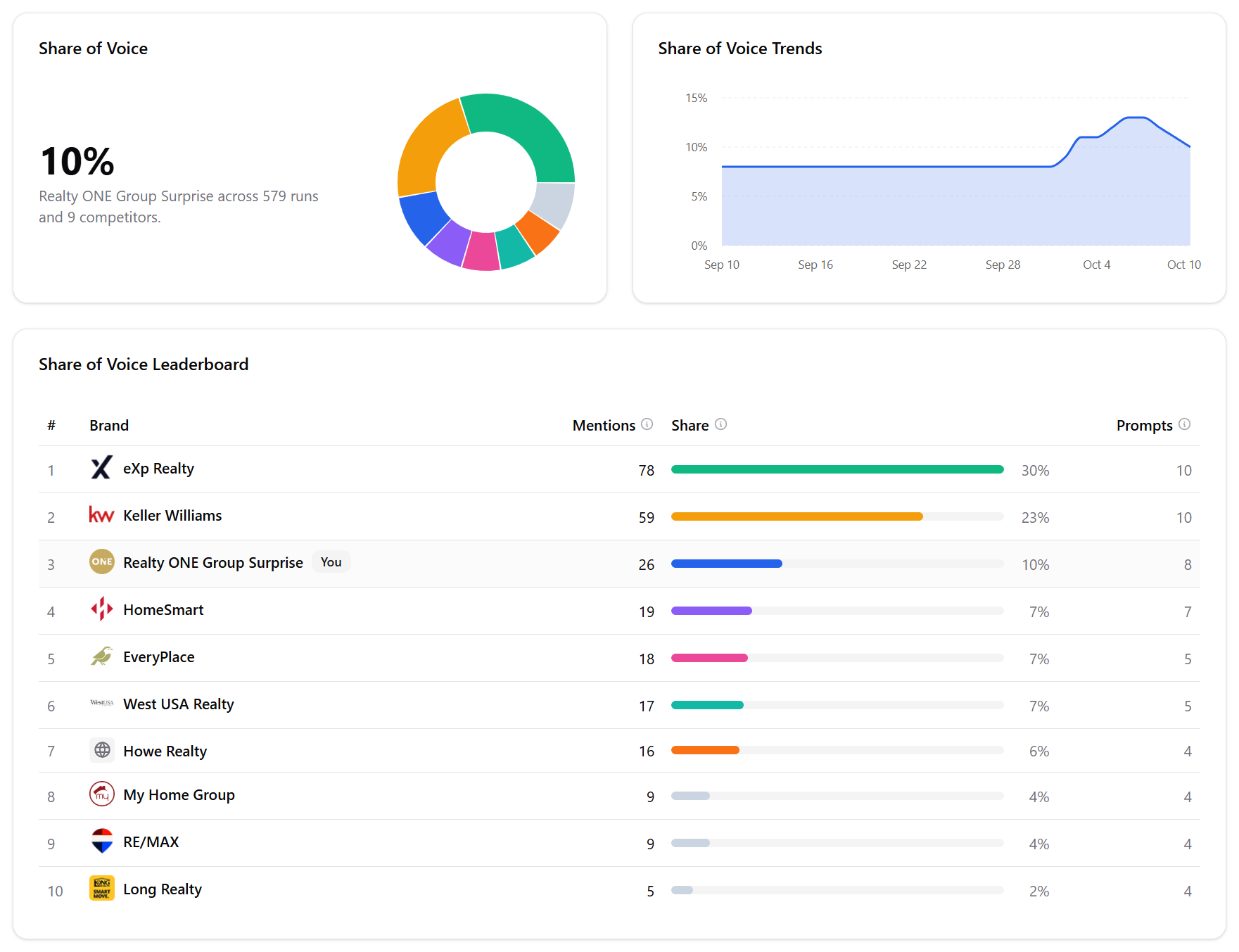This screenshot has height=952, width=1239.
Task: Select the HomeSmart brand name
Action: point(163,610)
